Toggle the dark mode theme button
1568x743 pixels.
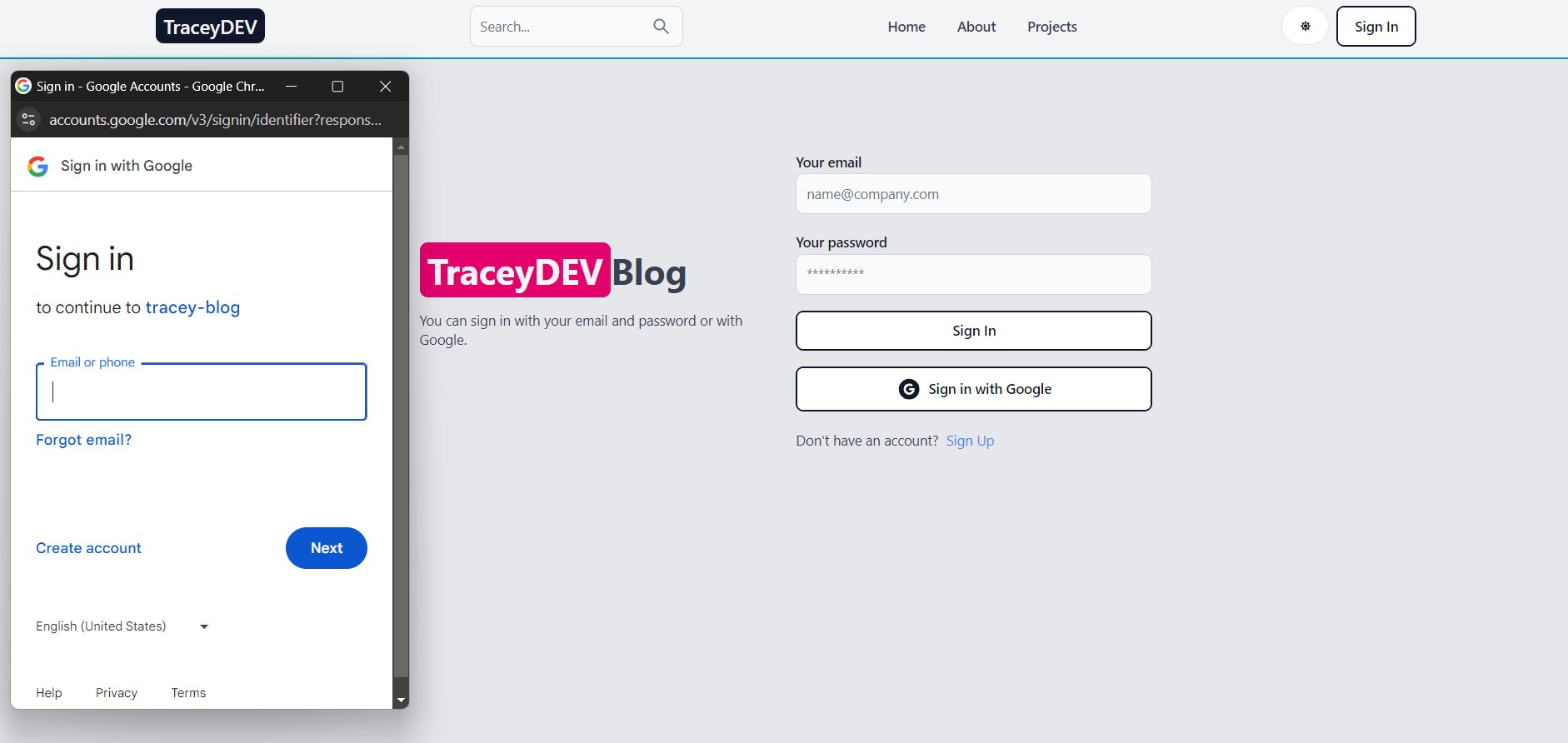coord(1305,27)
